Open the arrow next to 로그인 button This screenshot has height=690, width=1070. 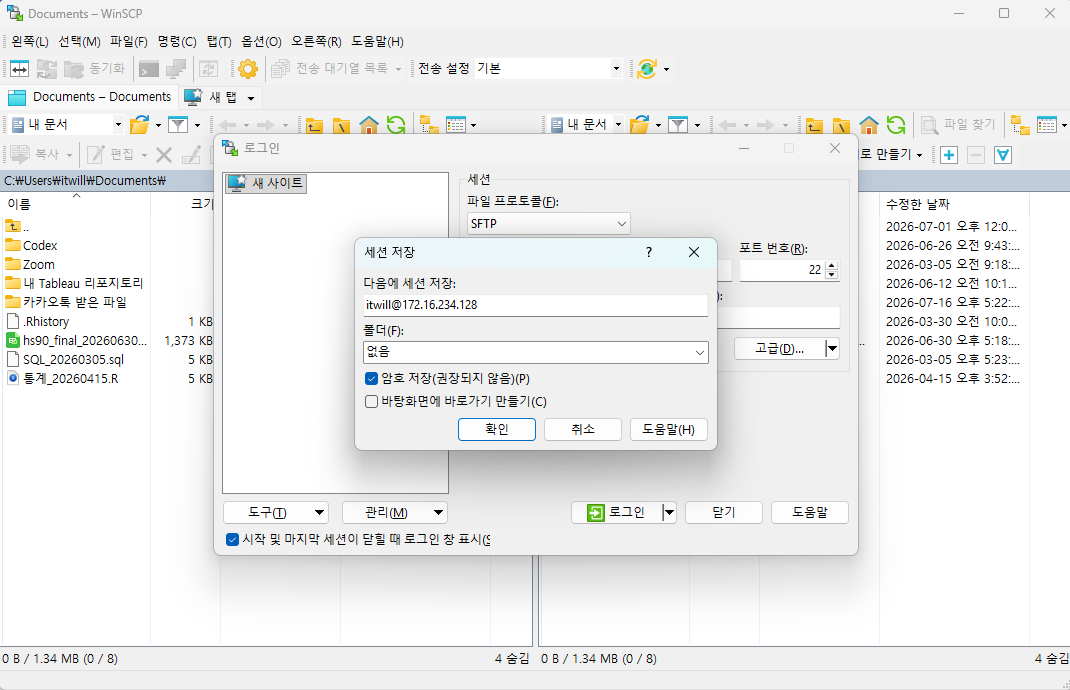click(669, 513)
